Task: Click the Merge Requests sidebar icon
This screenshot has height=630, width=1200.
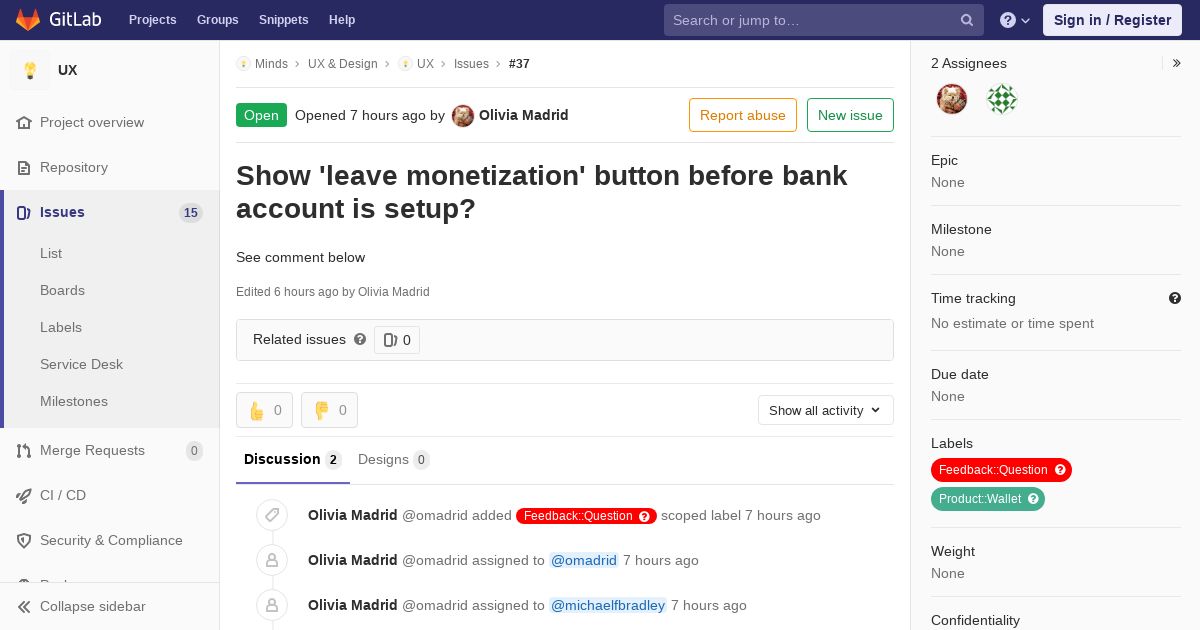Action: tap(24, 451)
